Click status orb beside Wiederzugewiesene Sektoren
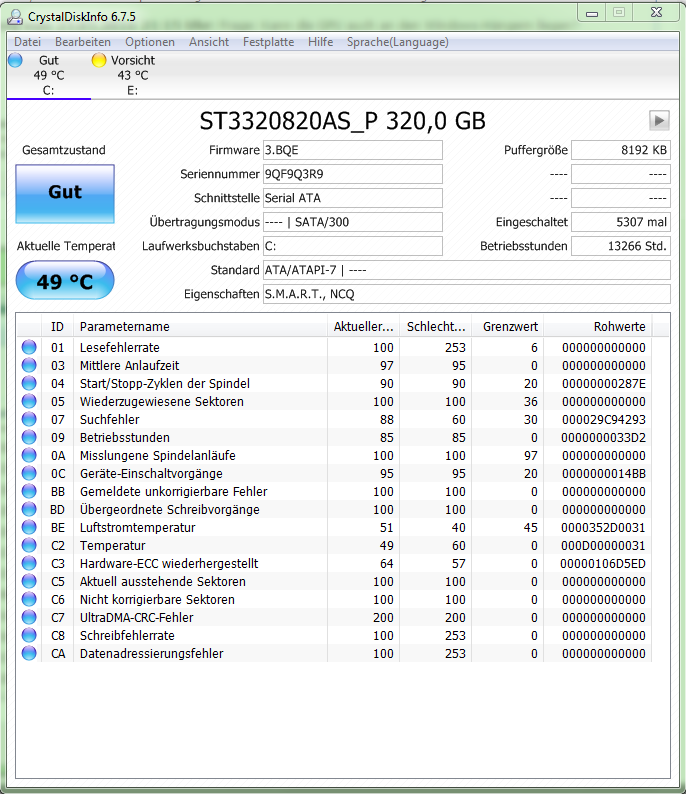 pos(29,401)
